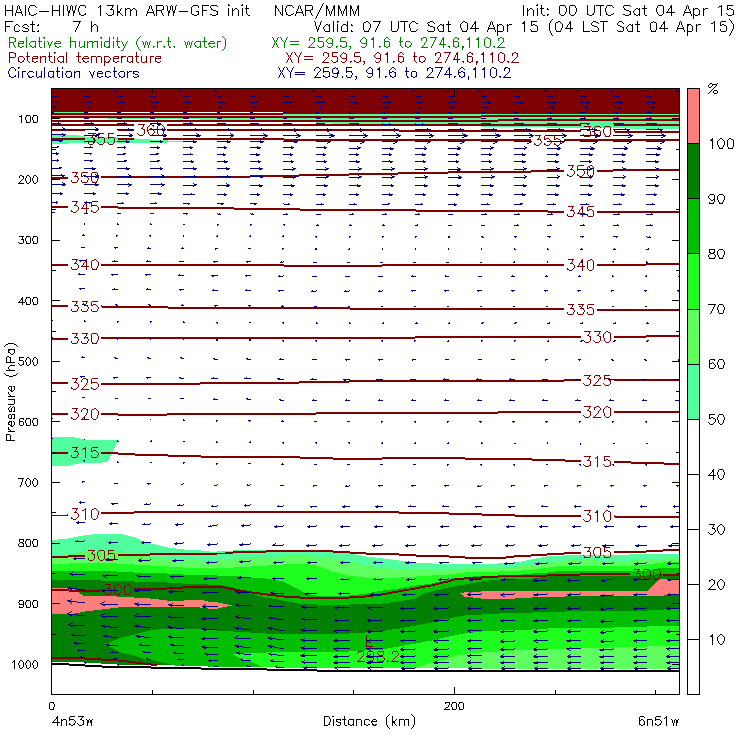This screenshot has height=740, width=740.
Task: Click the '4n53w' start coordinate label
Action: 73,722
